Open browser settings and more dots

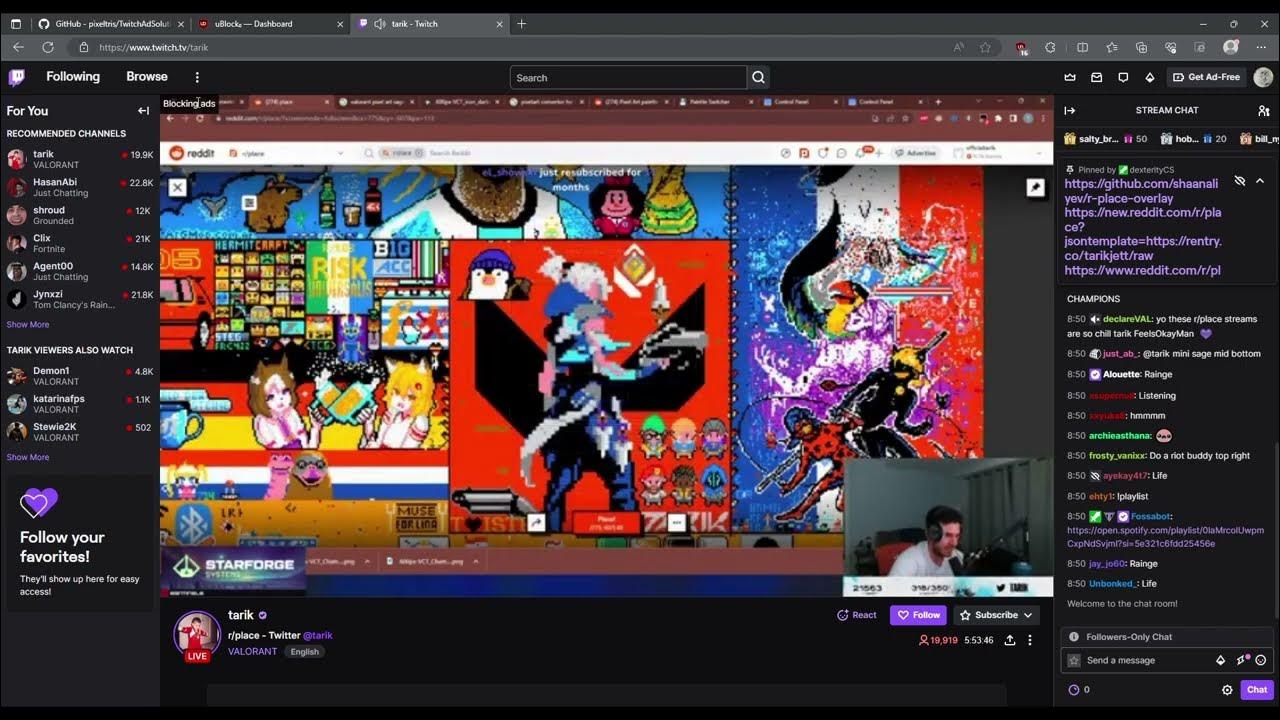pos(1260,47)
